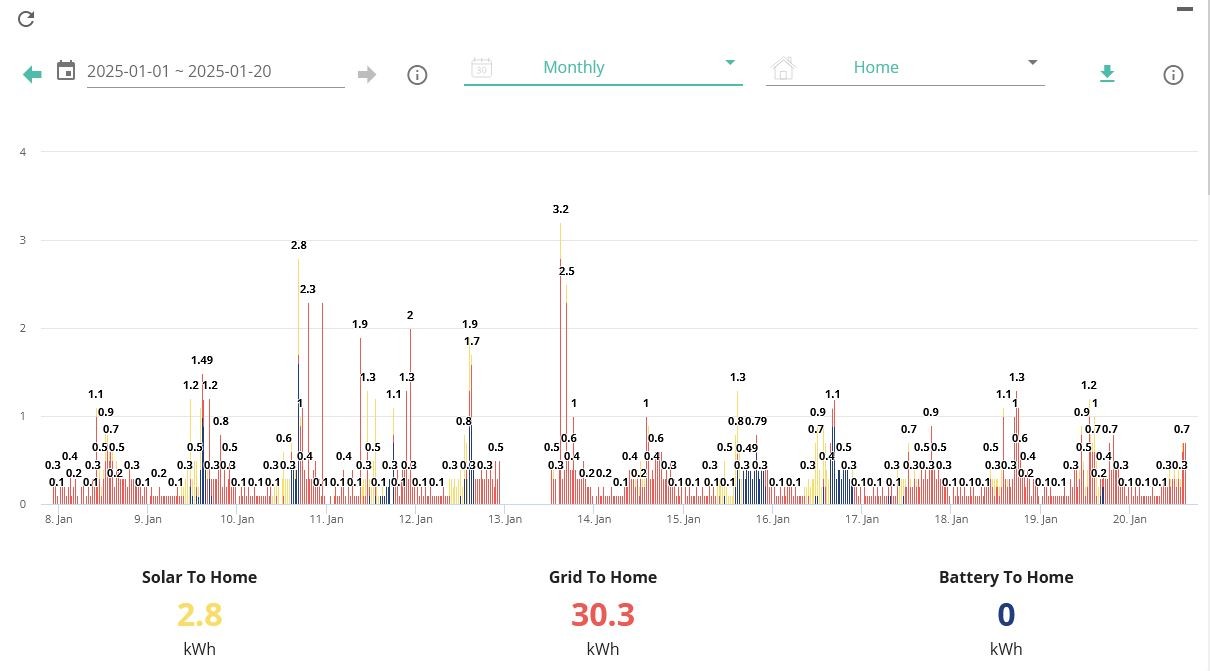Click the 18. Jan axis label

pos(952,519)
